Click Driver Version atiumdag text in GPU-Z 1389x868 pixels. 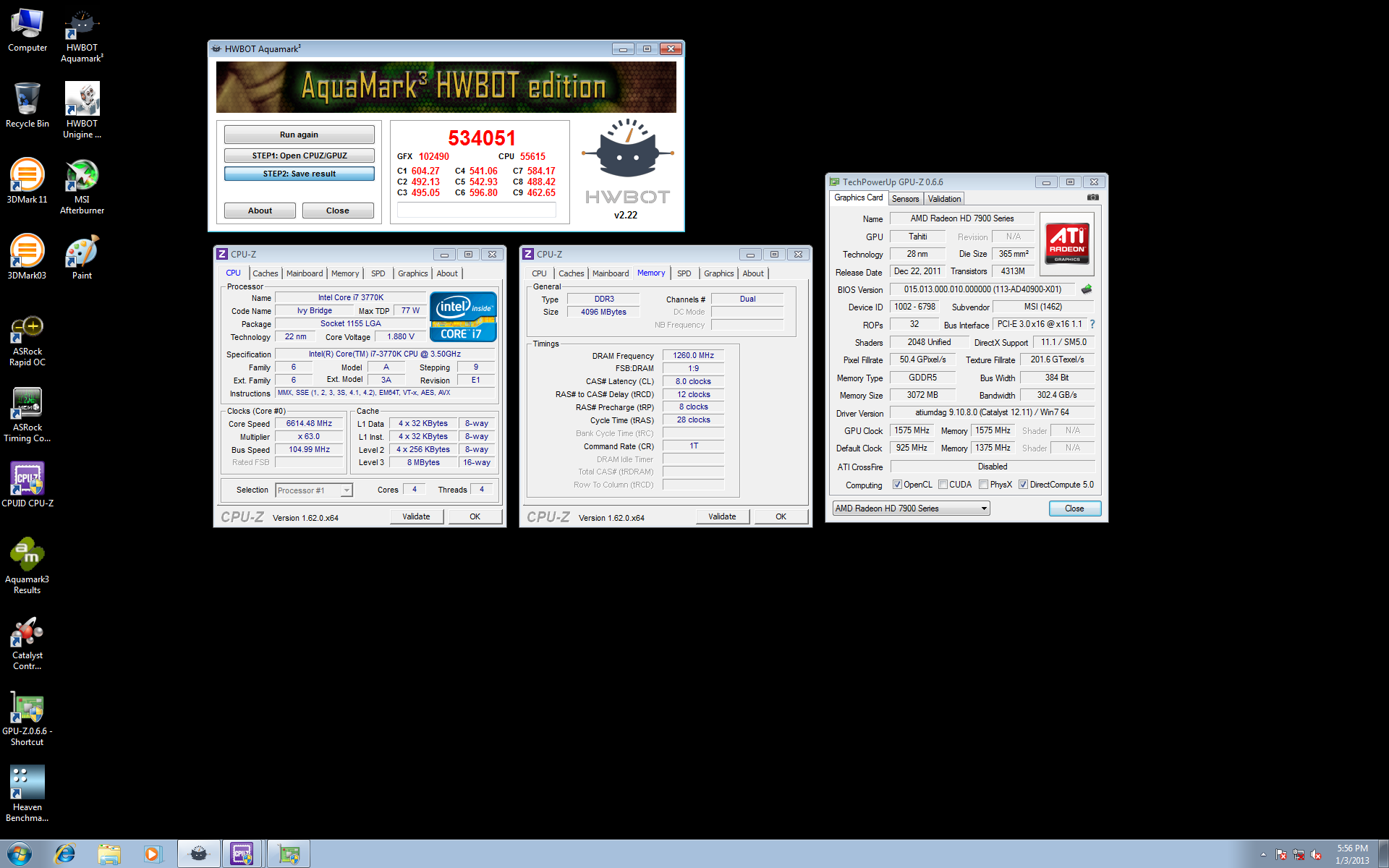[x=992, y=412]
